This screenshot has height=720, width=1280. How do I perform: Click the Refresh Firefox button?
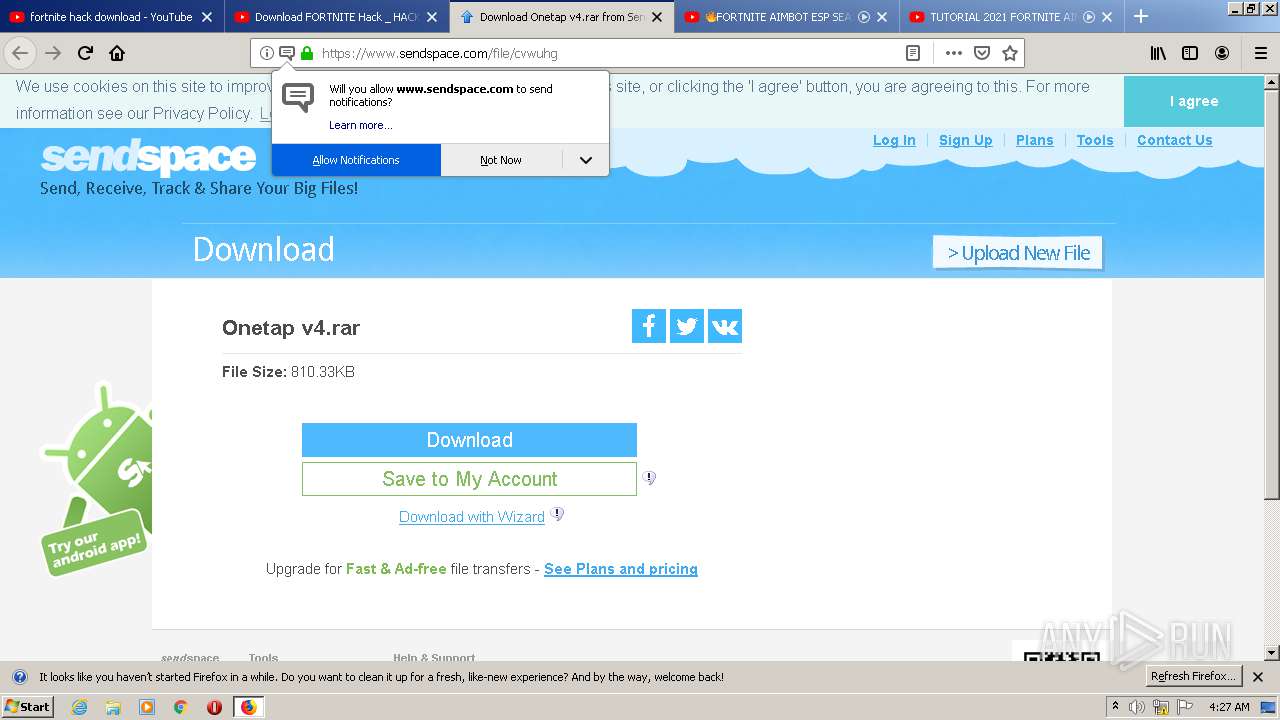(x=1194, y=677)
